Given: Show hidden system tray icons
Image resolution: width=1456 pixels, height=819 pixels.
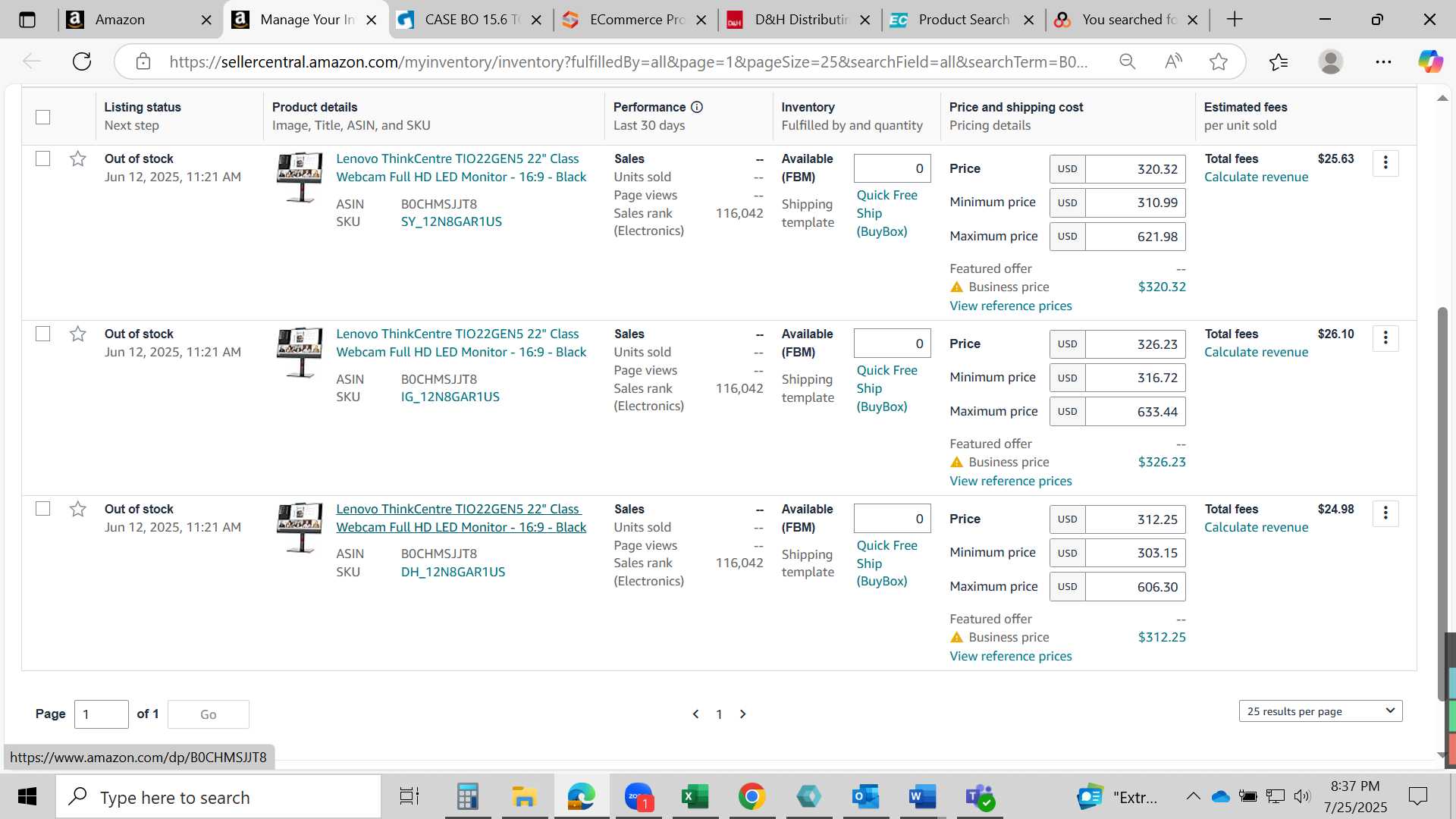Looking at the screenshot, I should (x=1193, y=796).
